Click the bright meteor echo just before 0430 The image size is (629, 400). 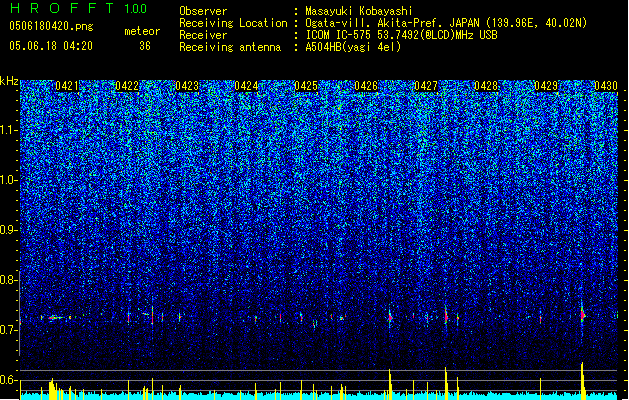(x=583, y=315)
